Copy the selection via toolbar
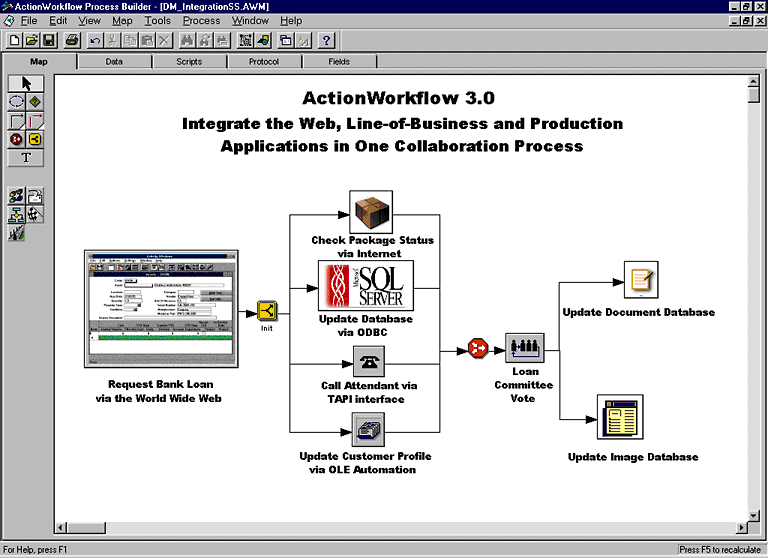Image resolution: width=768 pixels, height=558 pixels. [x=130, y=40]
